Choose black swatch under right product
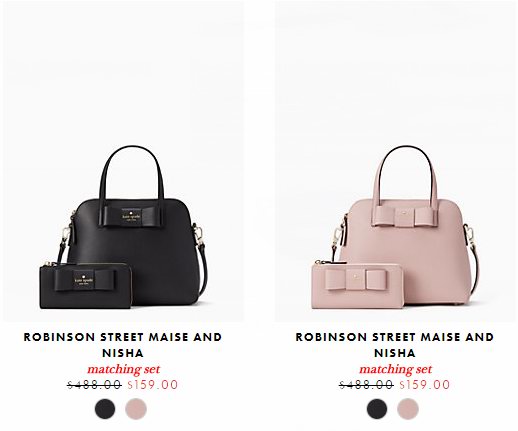This screenshot has height=431, width=518. (377, 409)
